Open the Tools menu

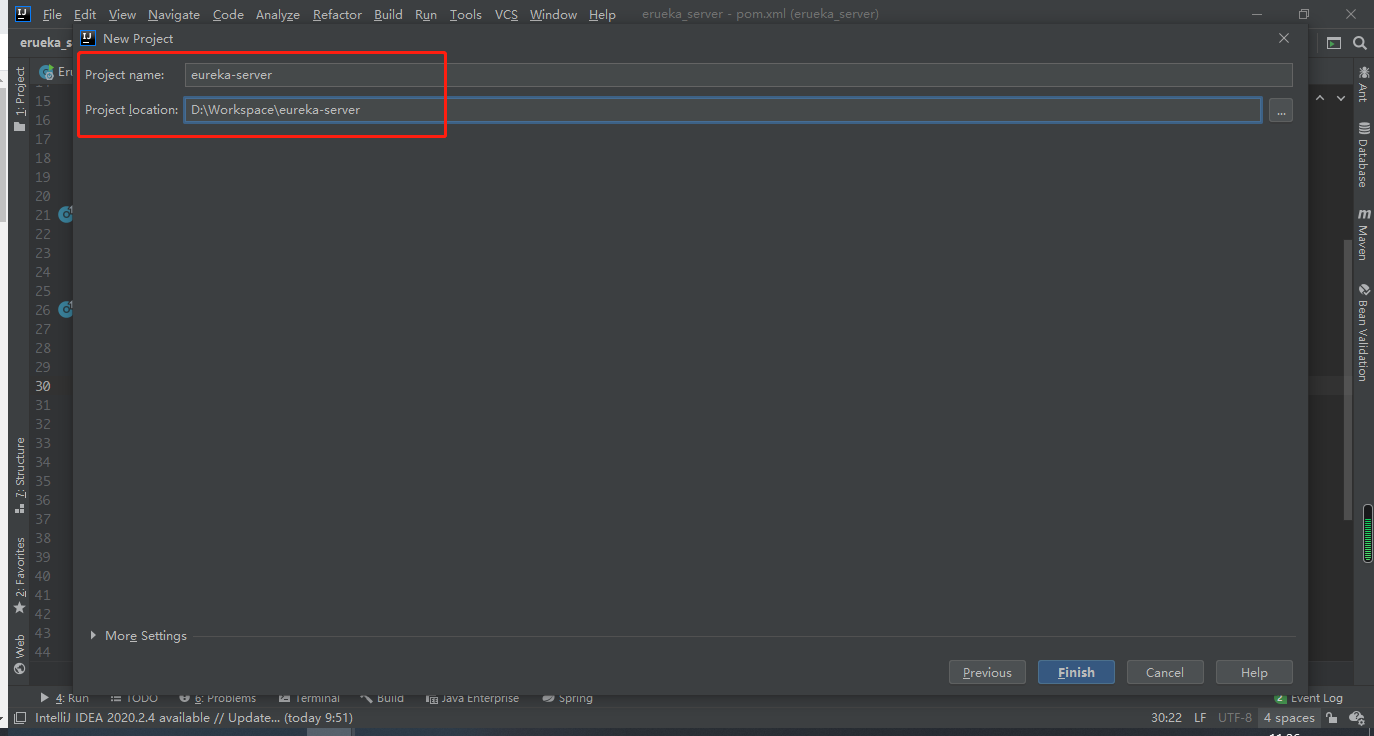coord(465,14)
